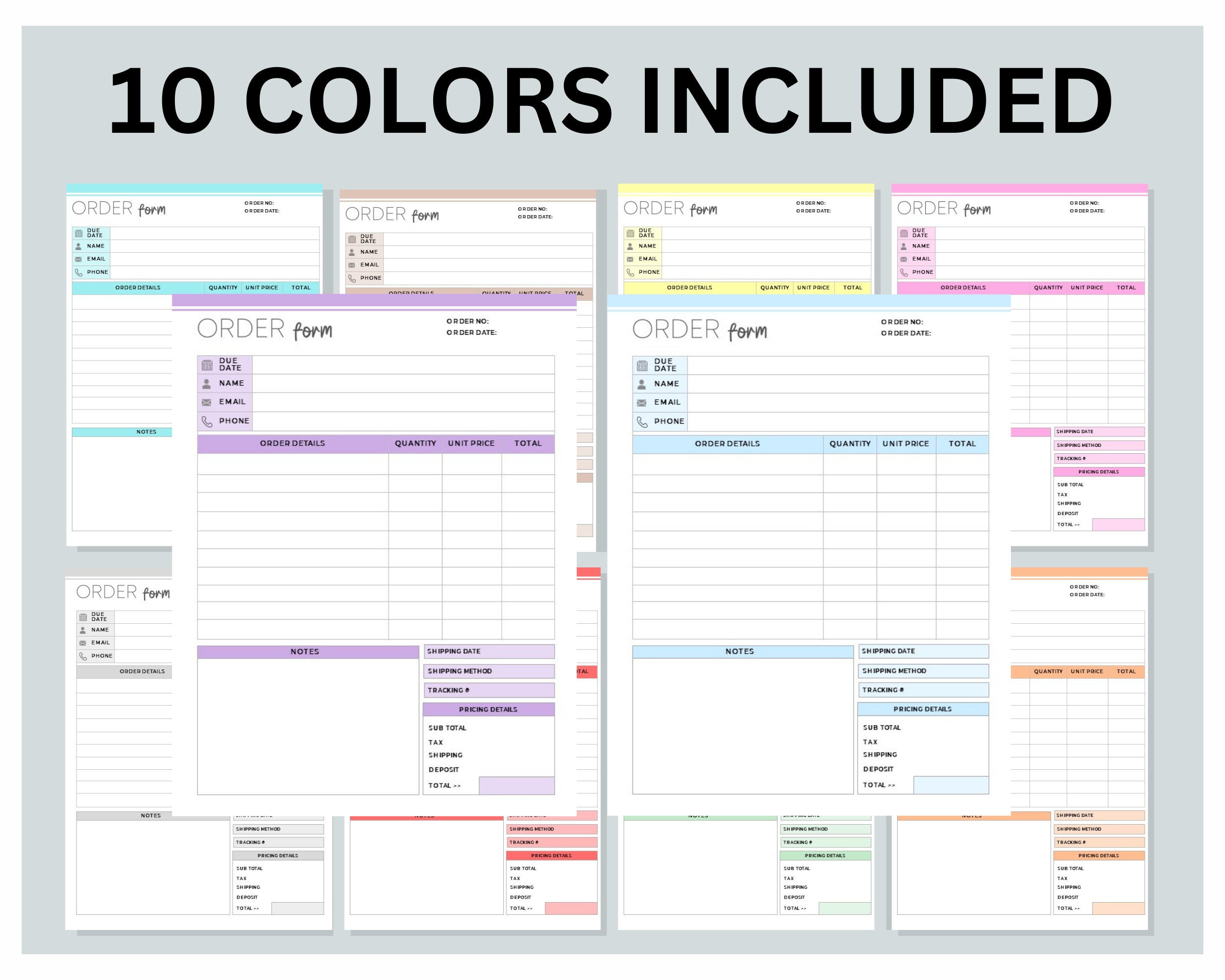Image resolution: width=1225 pixels, height=980 pixels.
Task: Click the email envelope icon on the yellow form
Action: [630, 259]
